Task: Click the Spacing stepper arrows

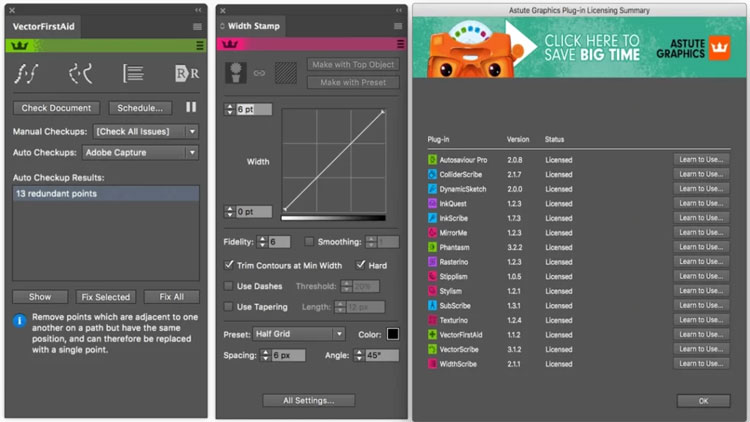Action: tap(265, 355)
